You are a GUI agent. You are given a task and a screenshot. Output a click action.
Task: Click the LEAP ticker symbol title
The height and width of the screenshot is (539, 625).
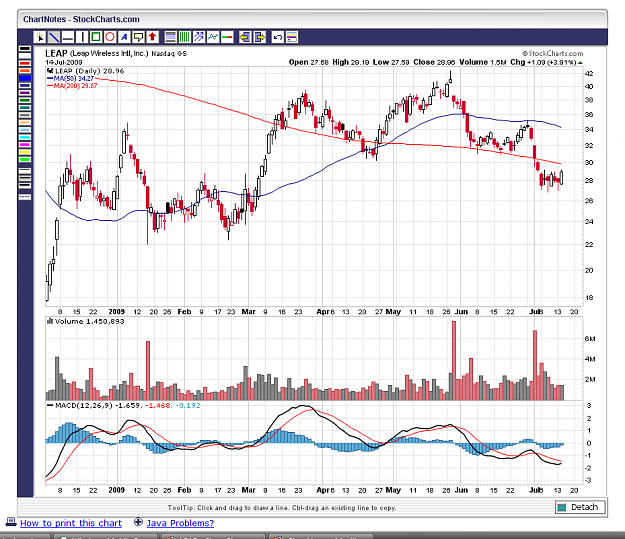pyautogui.click(x=56, y=53)
